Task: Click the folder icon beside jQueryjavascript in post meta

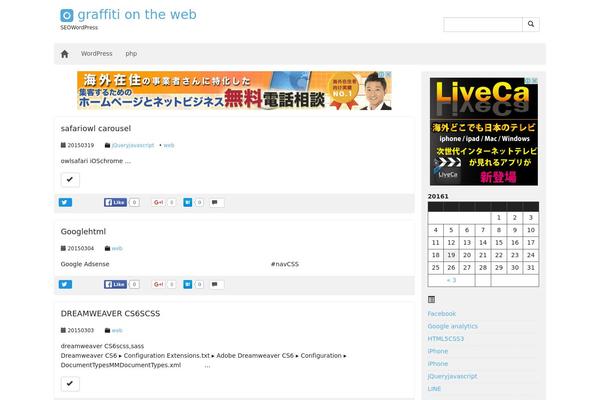Action: click(108, 145)
